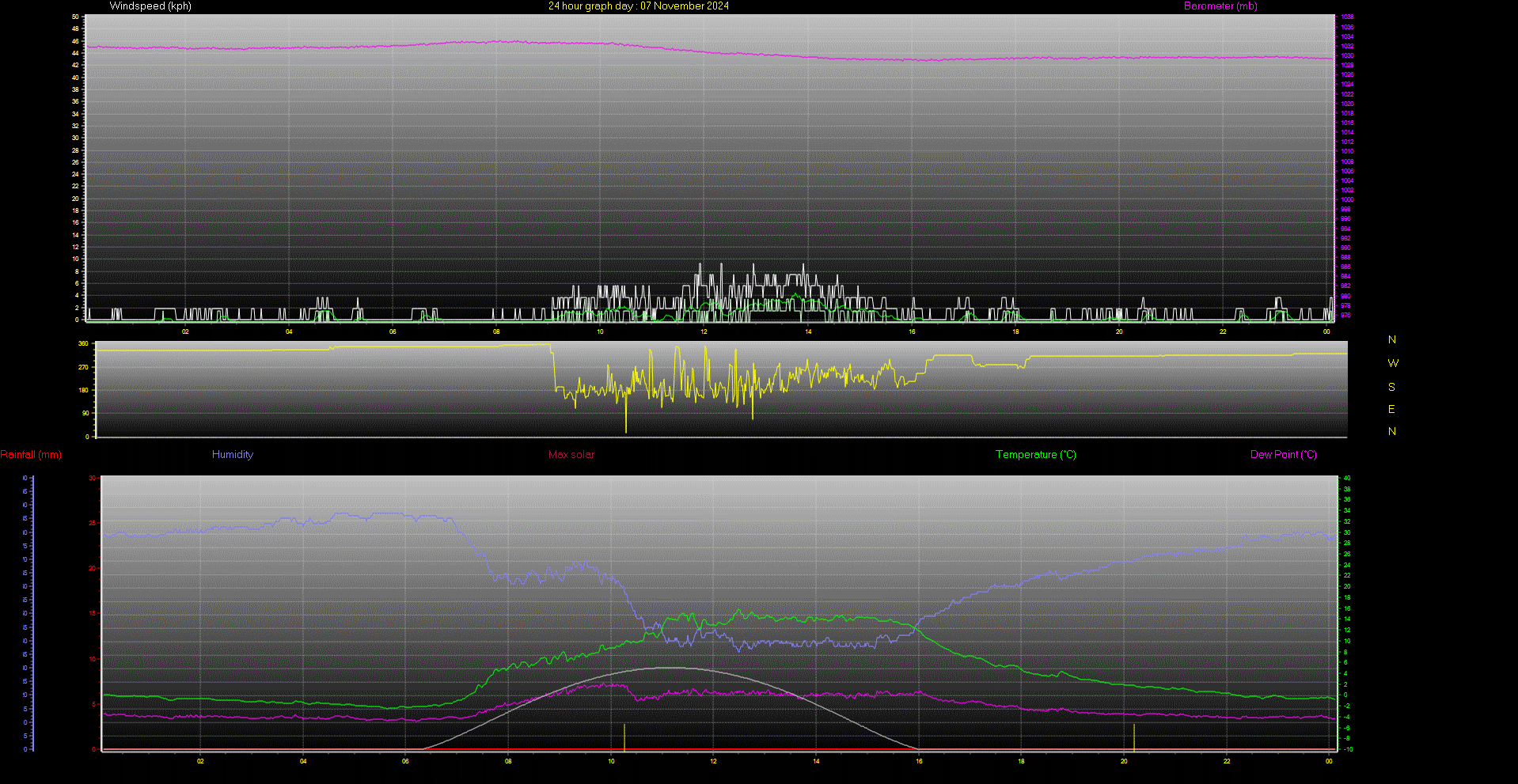Click the Barometer (mb) label

coord(1220,6)
